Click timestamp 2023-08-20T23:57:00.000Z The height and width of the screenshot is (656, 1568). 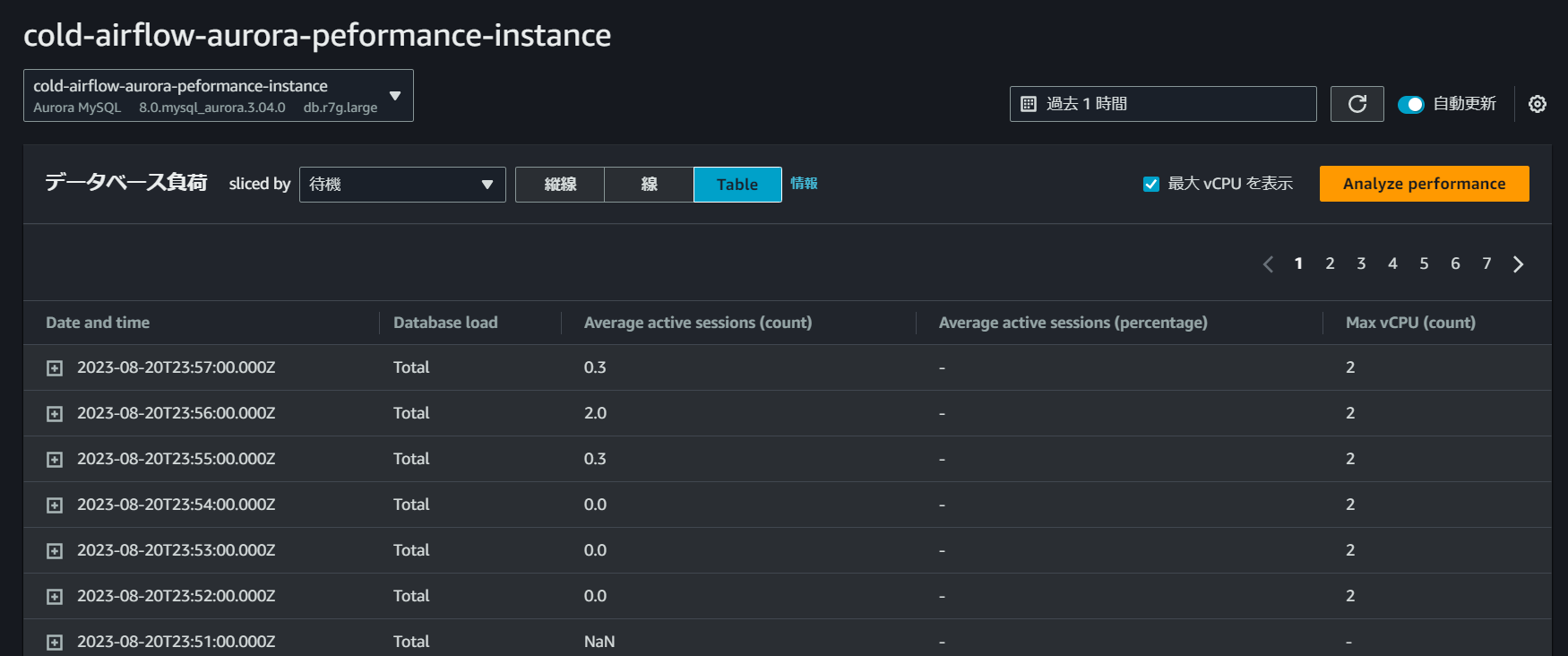[177, 367]
